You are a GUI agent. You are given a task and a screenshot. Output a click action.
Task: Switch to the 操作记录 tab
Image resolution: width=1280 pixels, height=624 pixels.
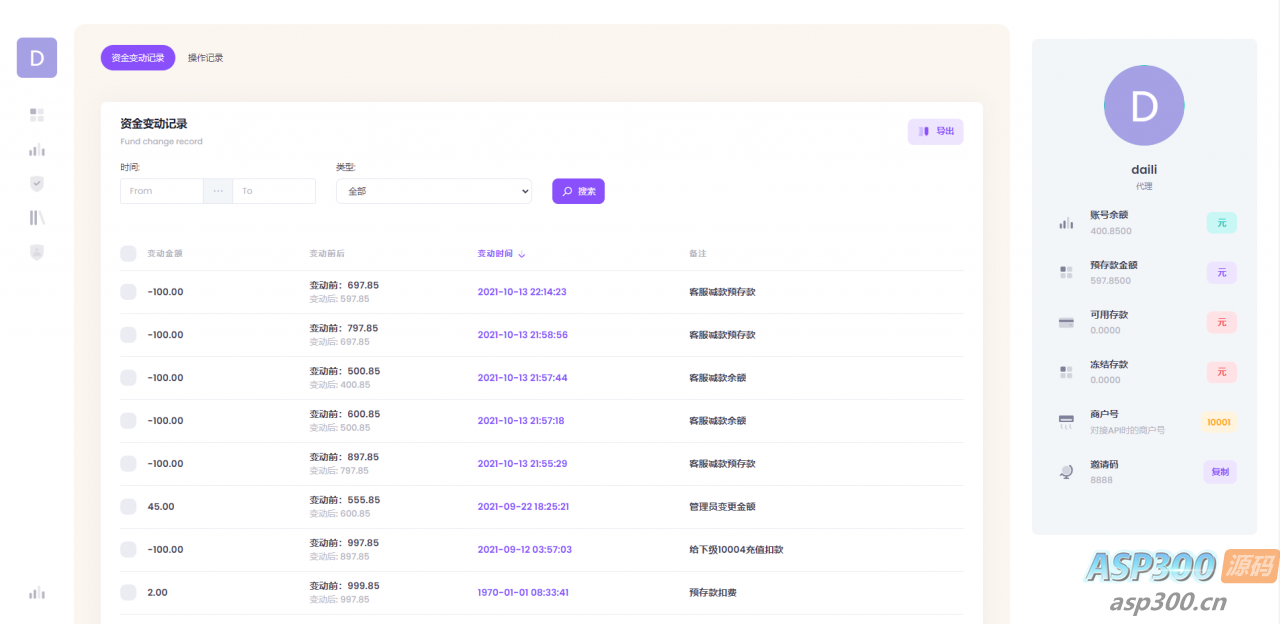click(x=206, y=58)
